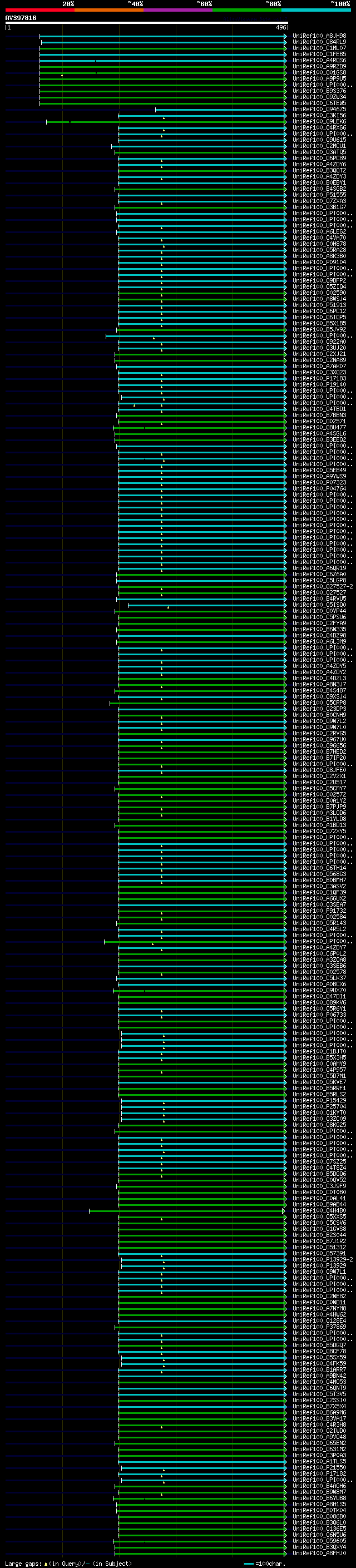
Task: Click the UniRef100_B7HED2 hit label
Action: [319, 752]
